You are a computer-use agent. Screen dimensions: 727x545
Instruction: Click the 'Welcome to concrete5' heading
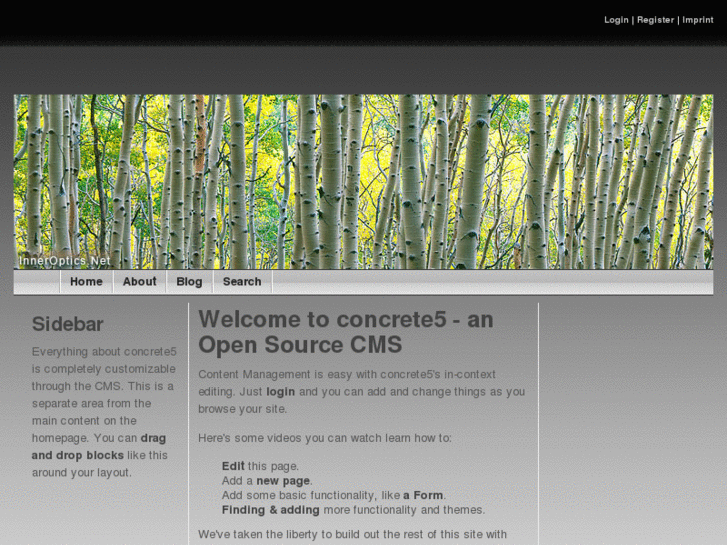(x=346, y=332)
